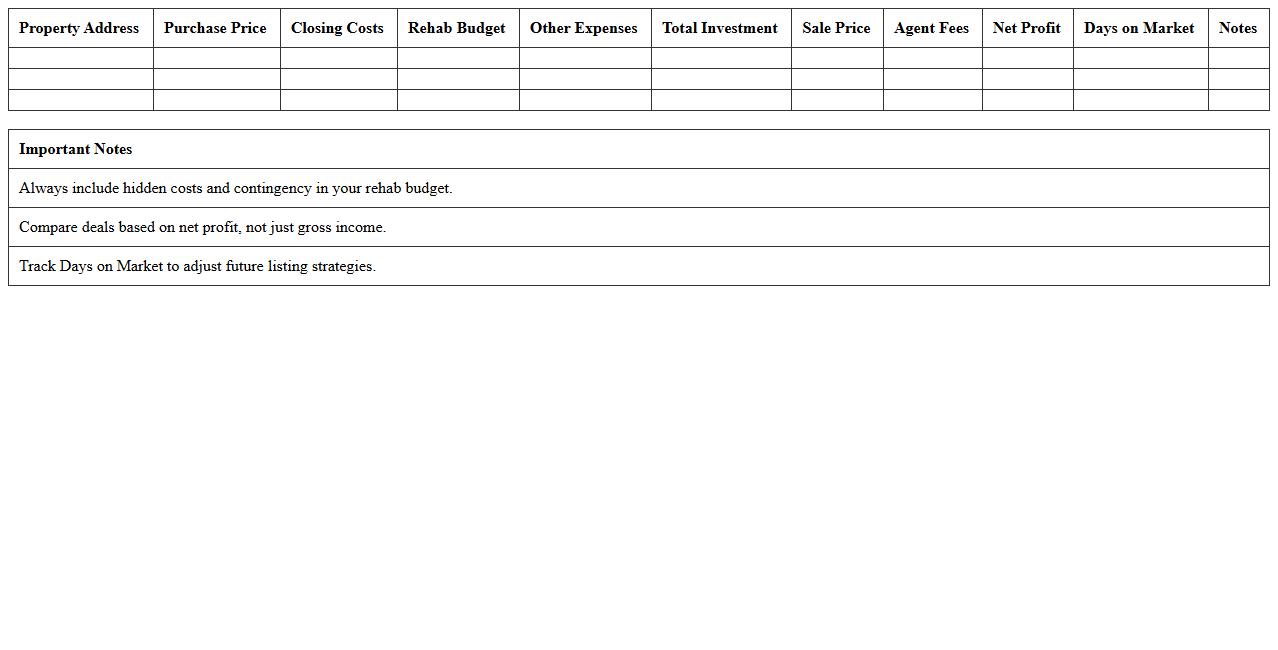Click the Agent Fees column header
Viewport: 1278px width, 650px height.
(931, 28)
